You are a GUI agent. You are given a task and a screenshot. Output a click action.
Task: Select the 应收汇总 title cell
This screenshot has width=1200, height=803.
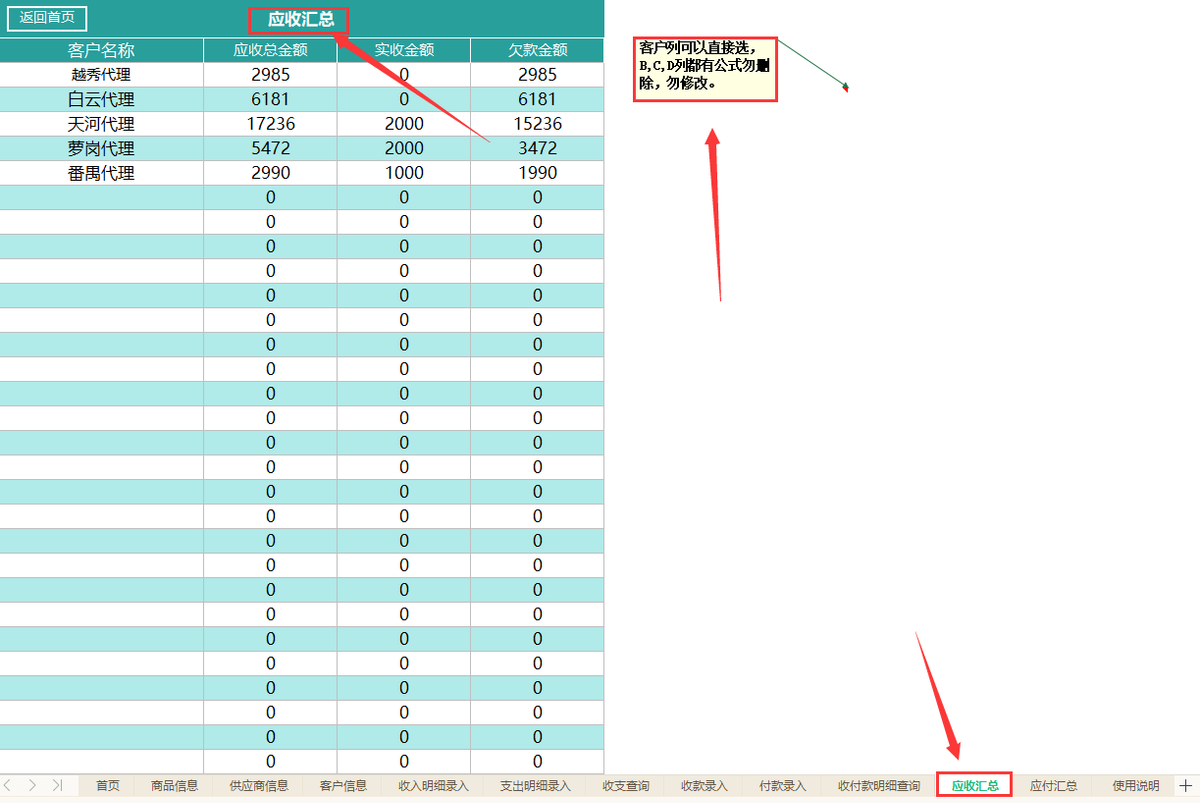(299, 19)
